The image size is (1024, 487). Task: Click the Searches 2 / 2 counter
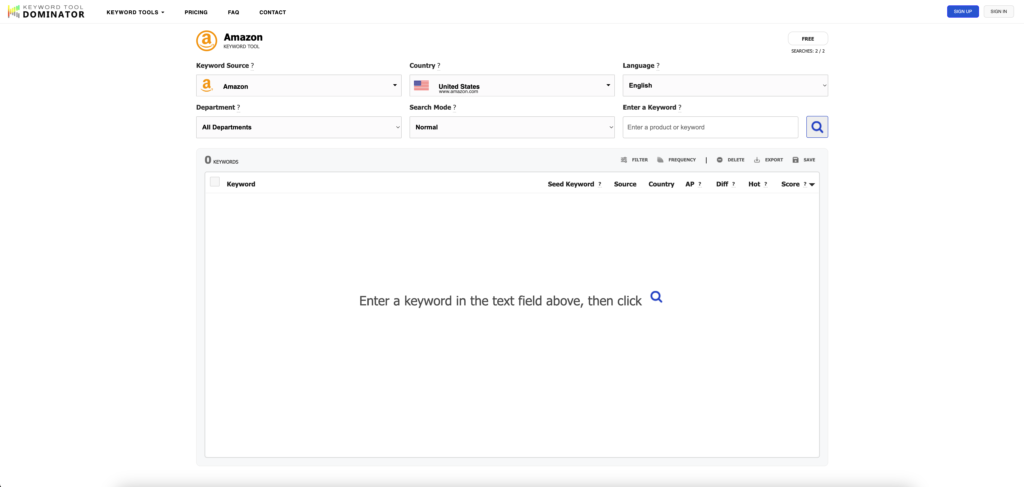click(808, 51)
